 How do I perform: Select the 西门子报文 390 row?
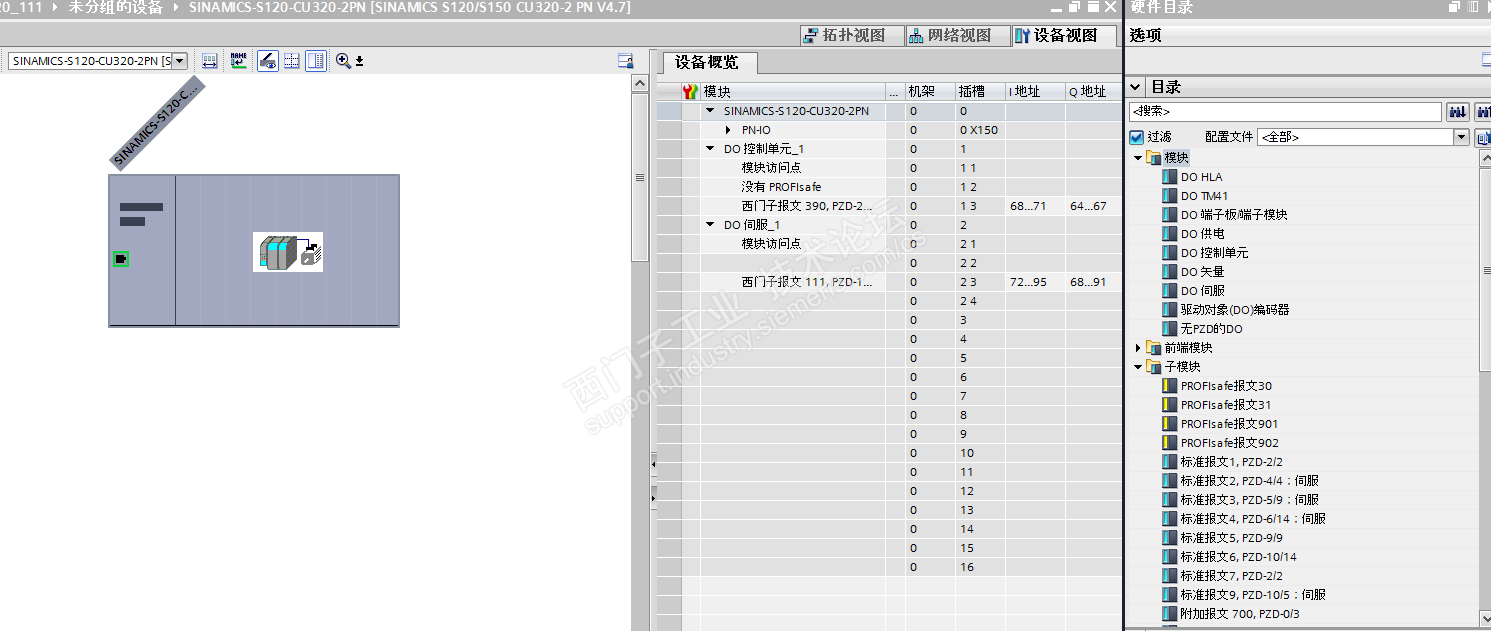[x=890, y=206]
